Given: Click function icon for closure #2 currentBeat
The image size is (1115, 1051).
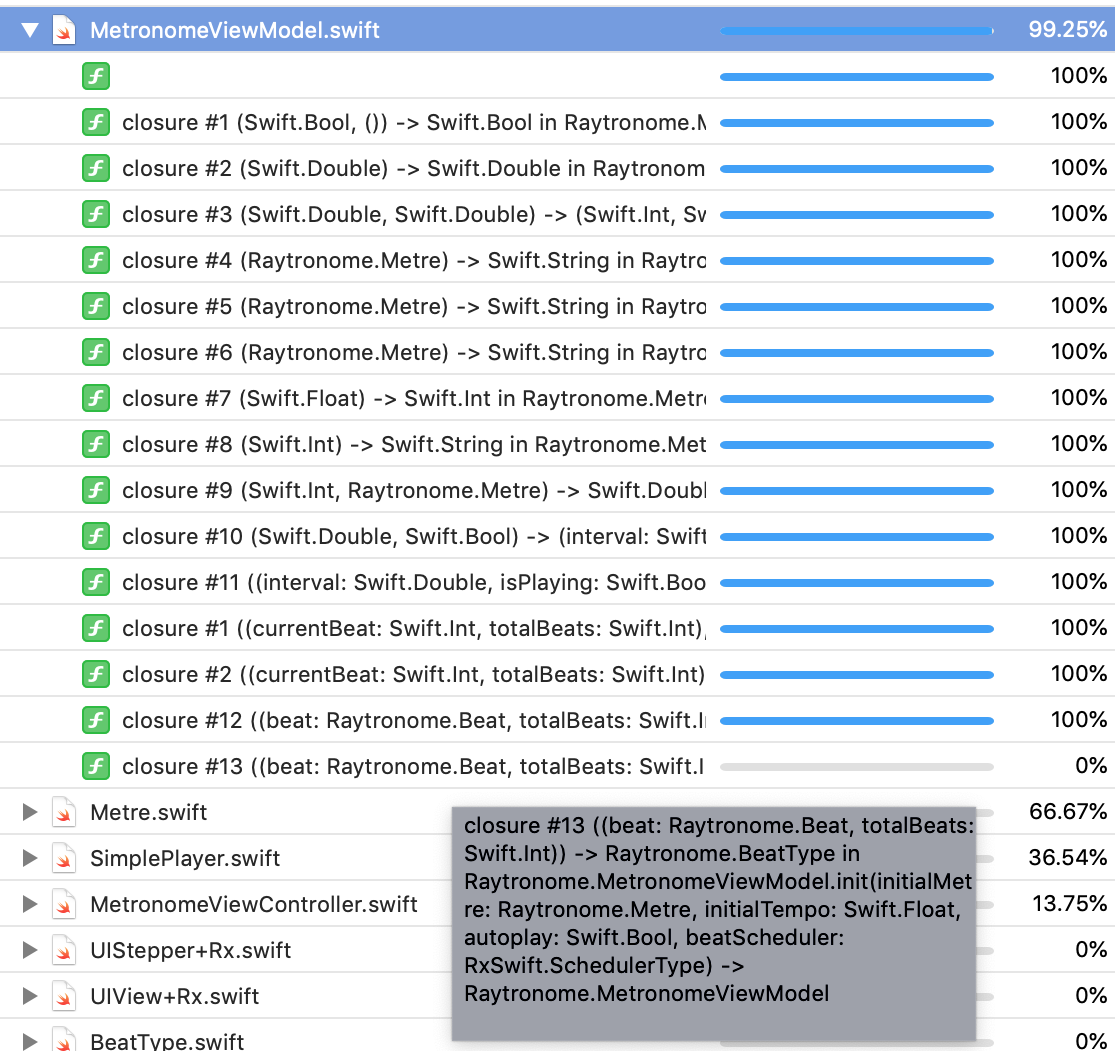Looking at the screenshot, I should 96,674.
